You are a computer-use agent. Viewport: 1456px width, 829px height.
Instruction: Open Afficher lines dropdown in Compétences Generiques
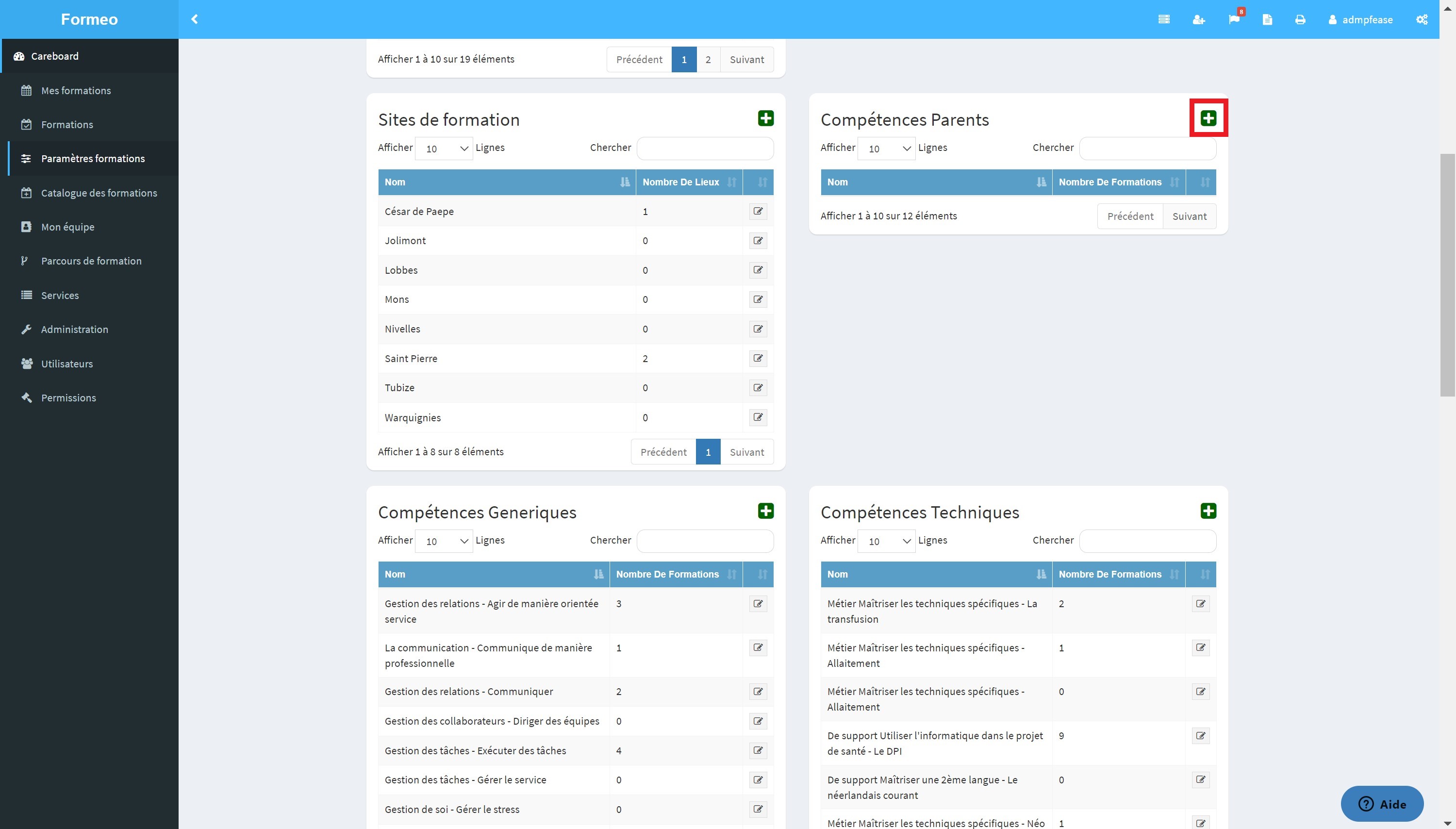point(444,541)
